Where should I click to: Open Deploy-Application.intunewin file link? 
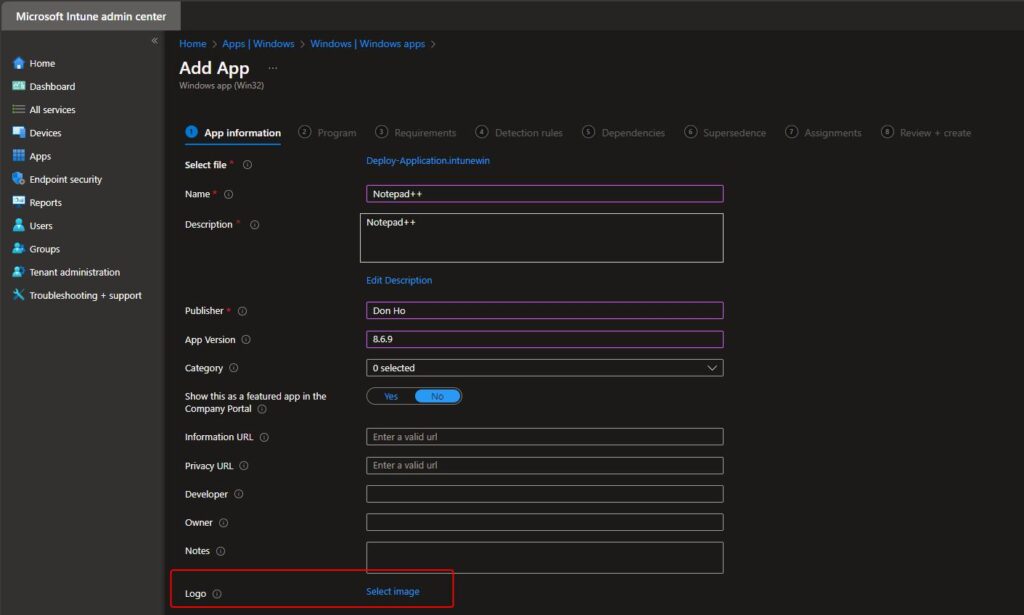point(428,161)
